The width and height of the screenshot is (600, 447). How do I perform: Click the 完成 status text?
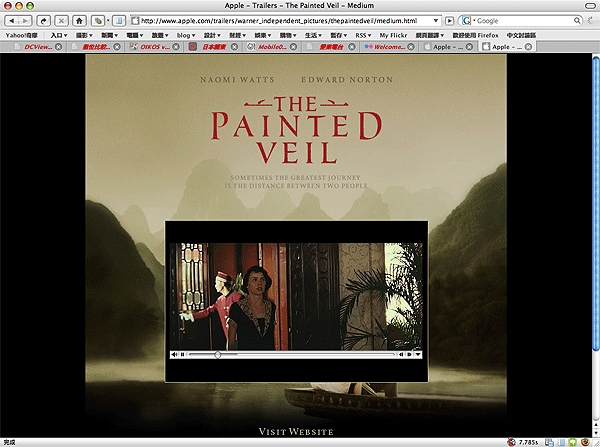9,442
